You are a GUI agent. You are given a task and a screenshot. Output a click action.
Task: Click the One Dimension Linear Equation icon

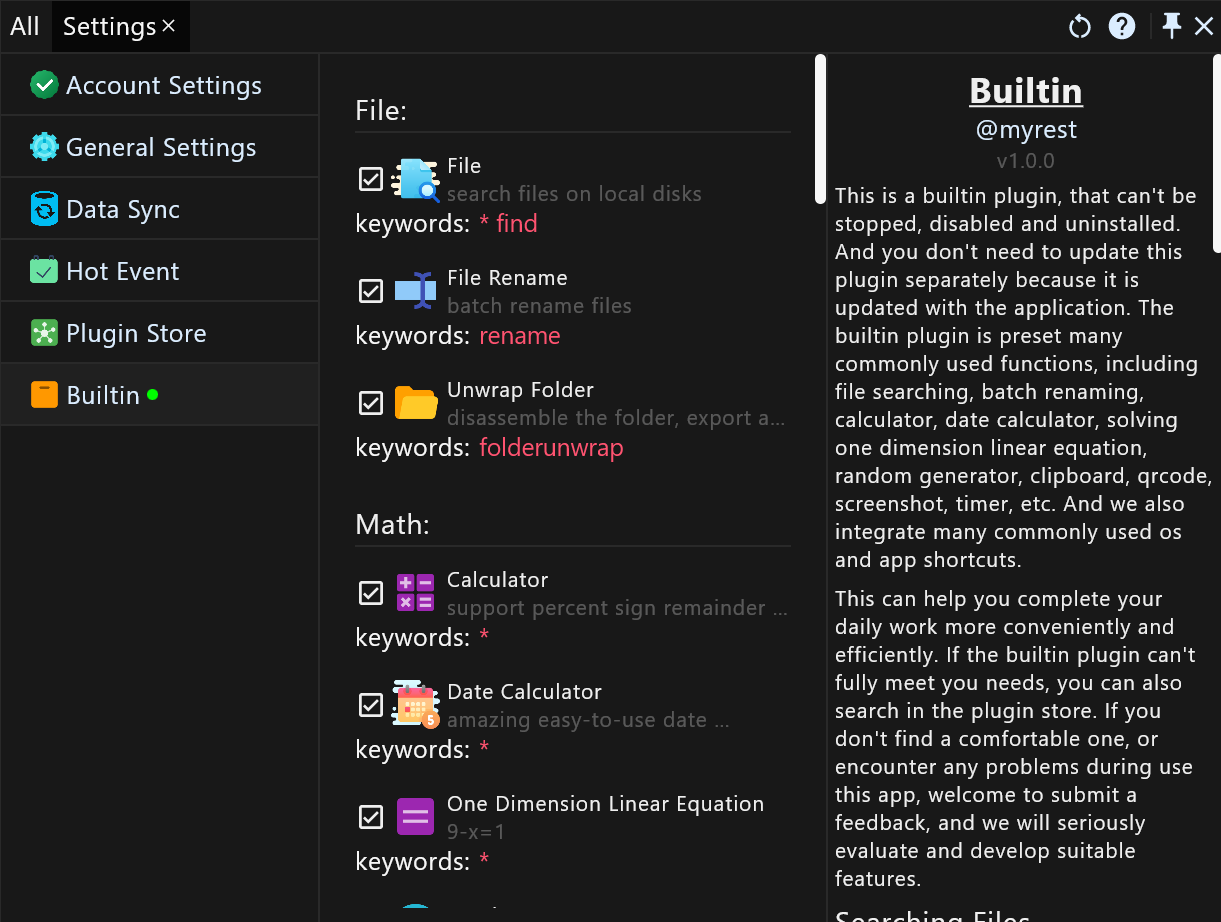click(x=415, y=817)
